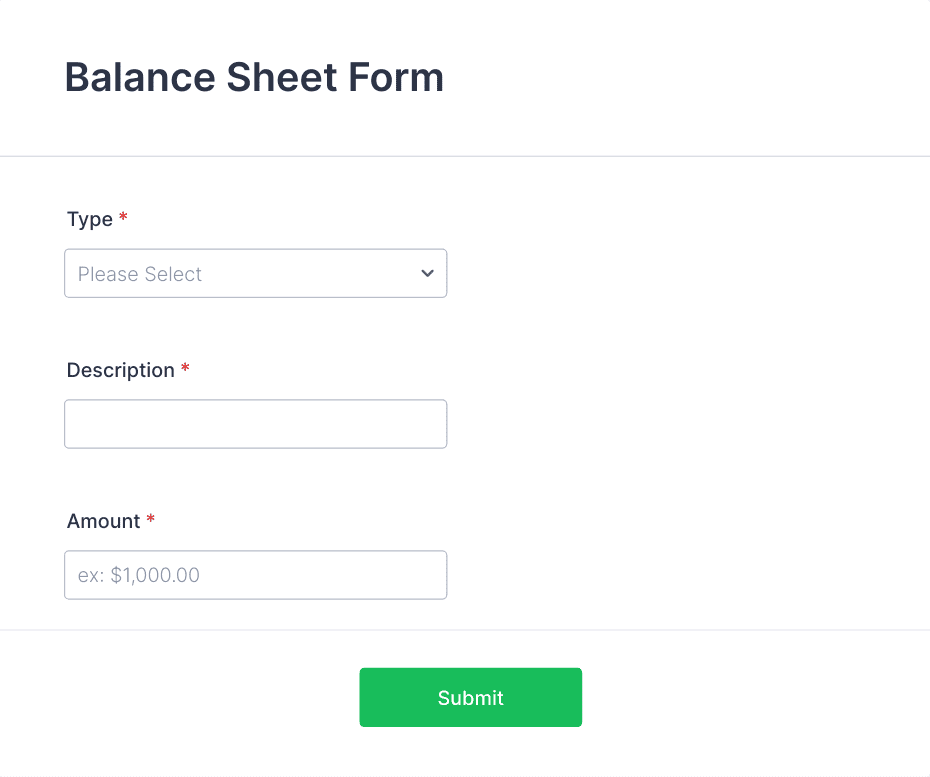Click the Submit button text label
Image resolution: width=930 pixels, height=777 pixels.
tap(470, 697)
